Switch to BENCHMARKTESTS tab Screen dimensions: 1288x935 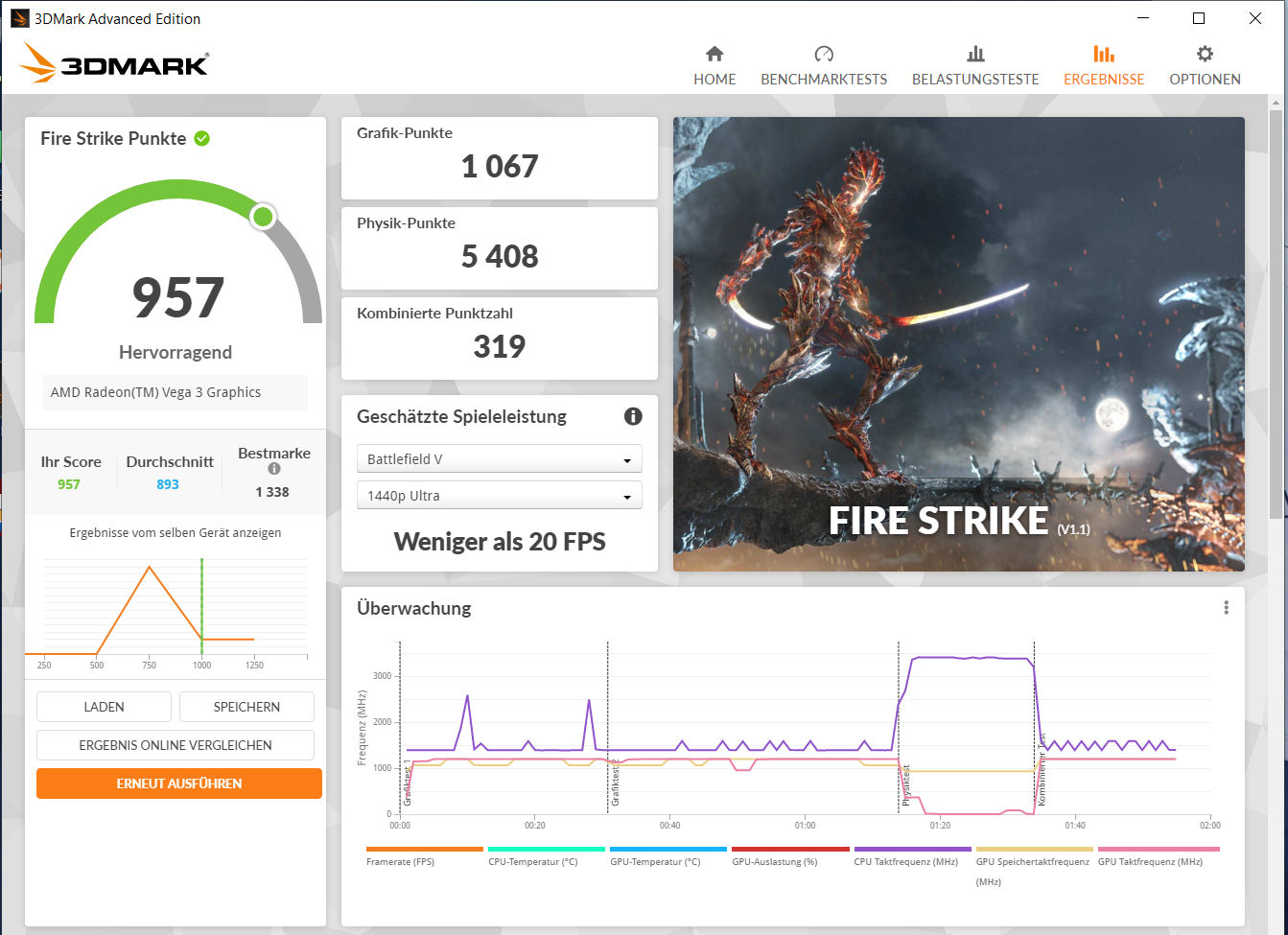click(x=824, y=66)
